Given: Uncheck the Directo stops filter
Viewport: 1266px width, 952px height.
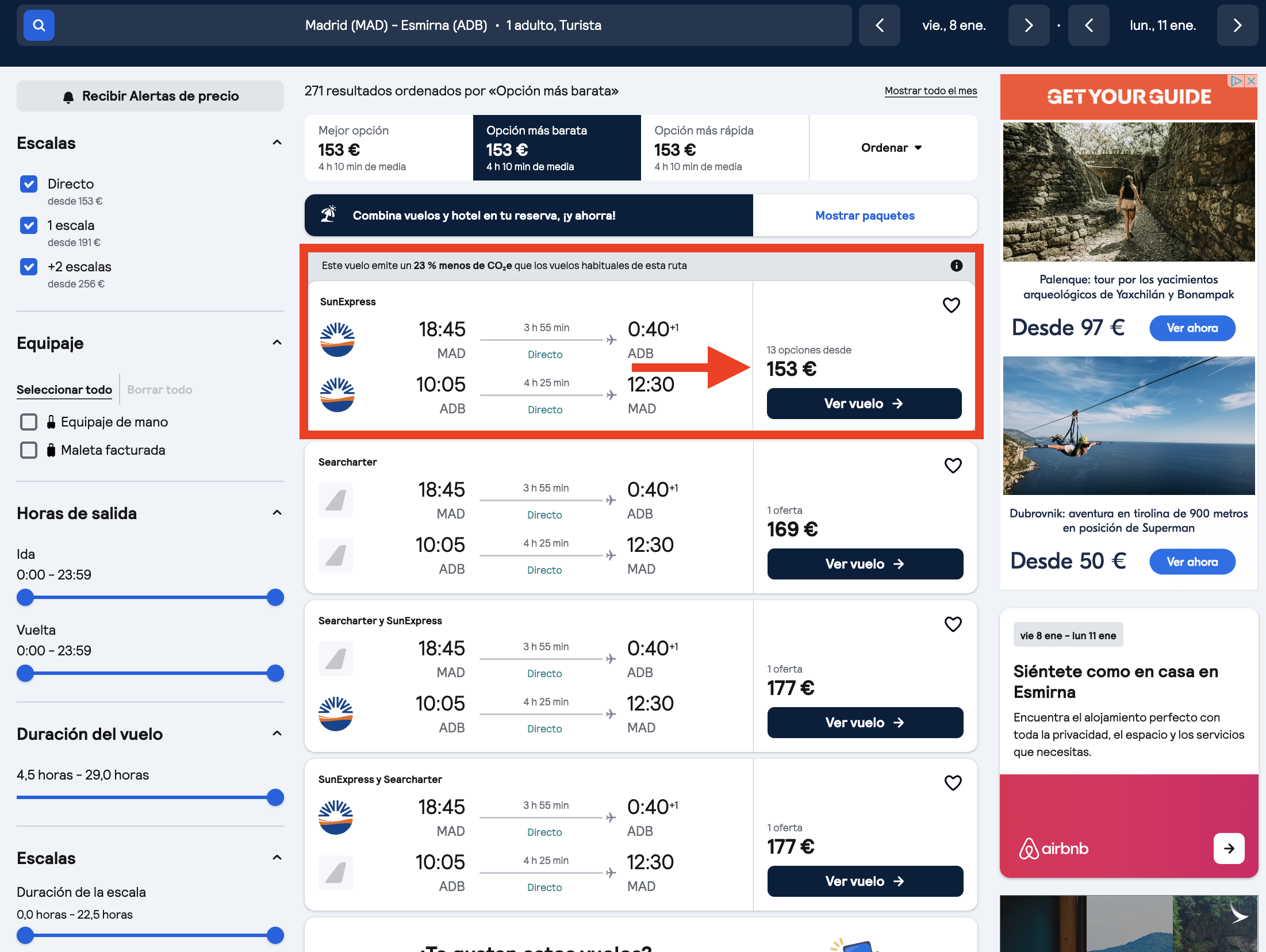Looking at the screenshot, I should coord(29,184).
